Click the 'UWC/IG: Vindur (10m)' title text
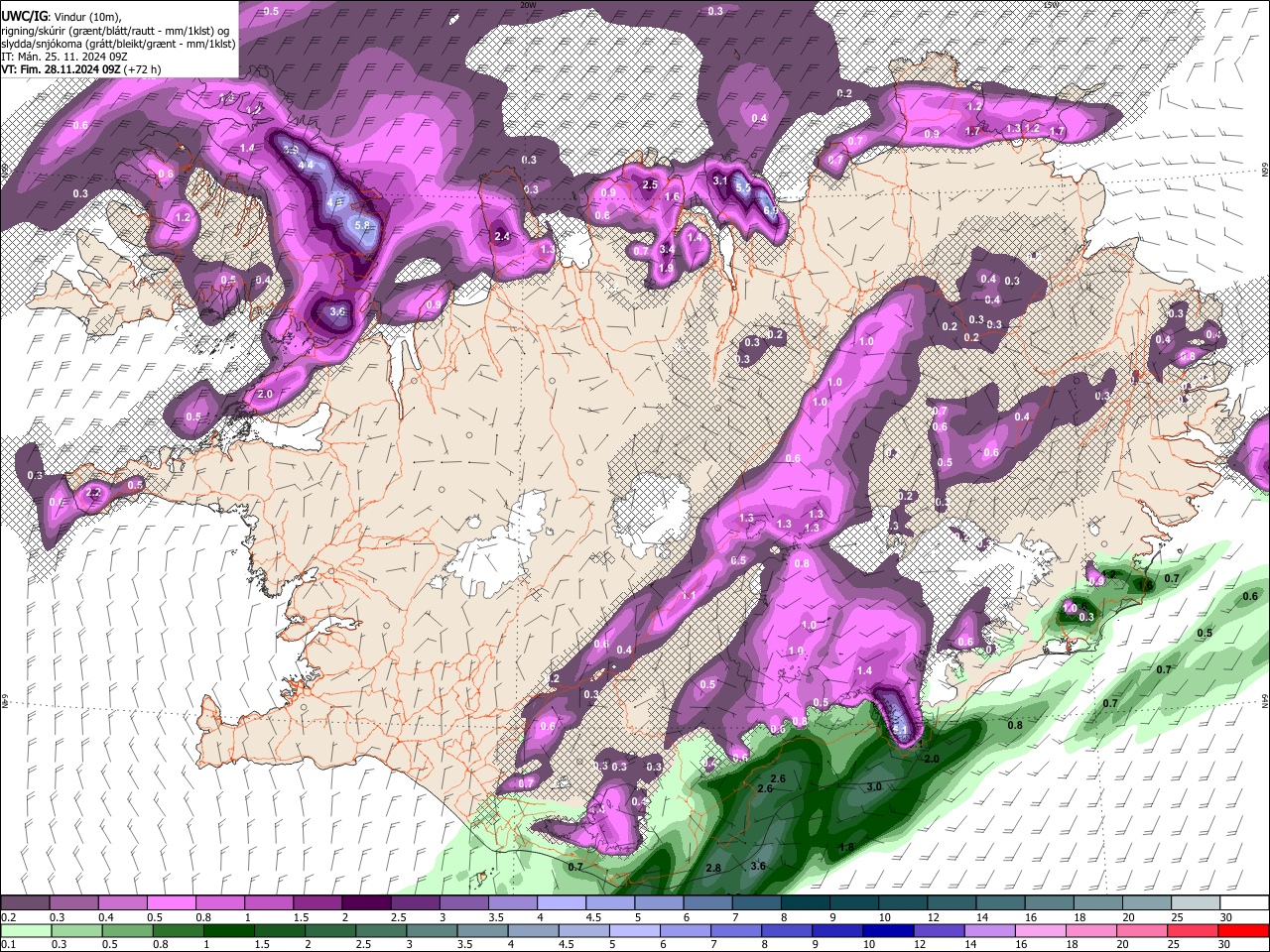The height and width of the screenshot is (952, 1270). tap(62, 17)
